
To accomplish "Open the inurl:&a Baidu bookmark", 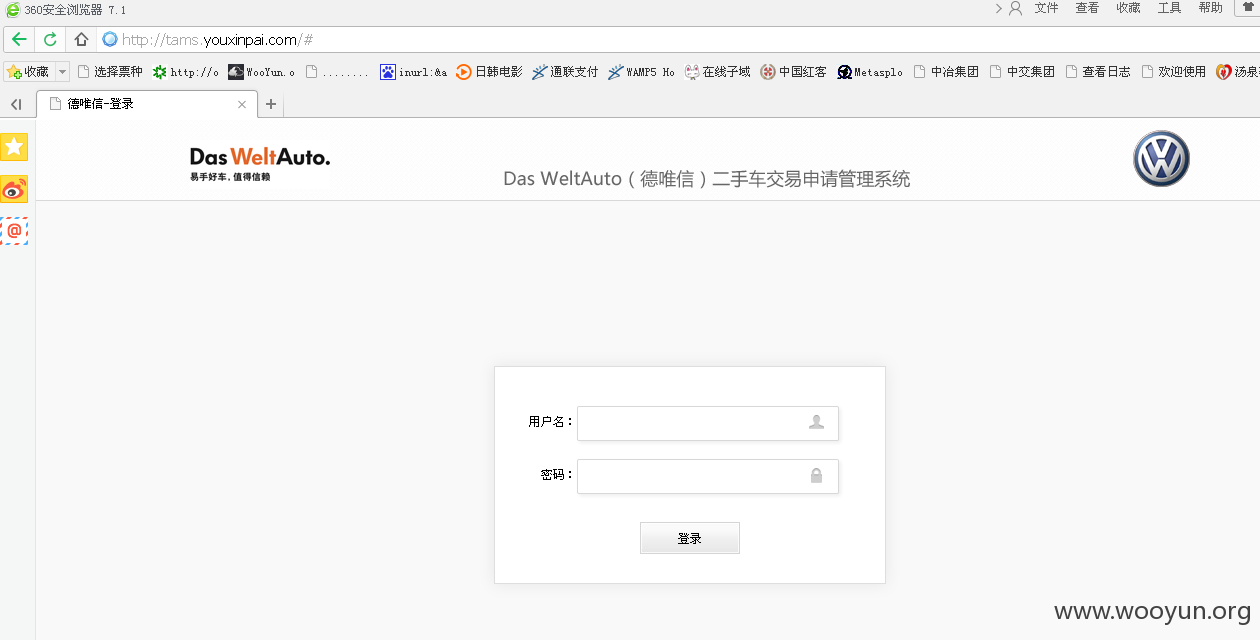I will [413, 72].
